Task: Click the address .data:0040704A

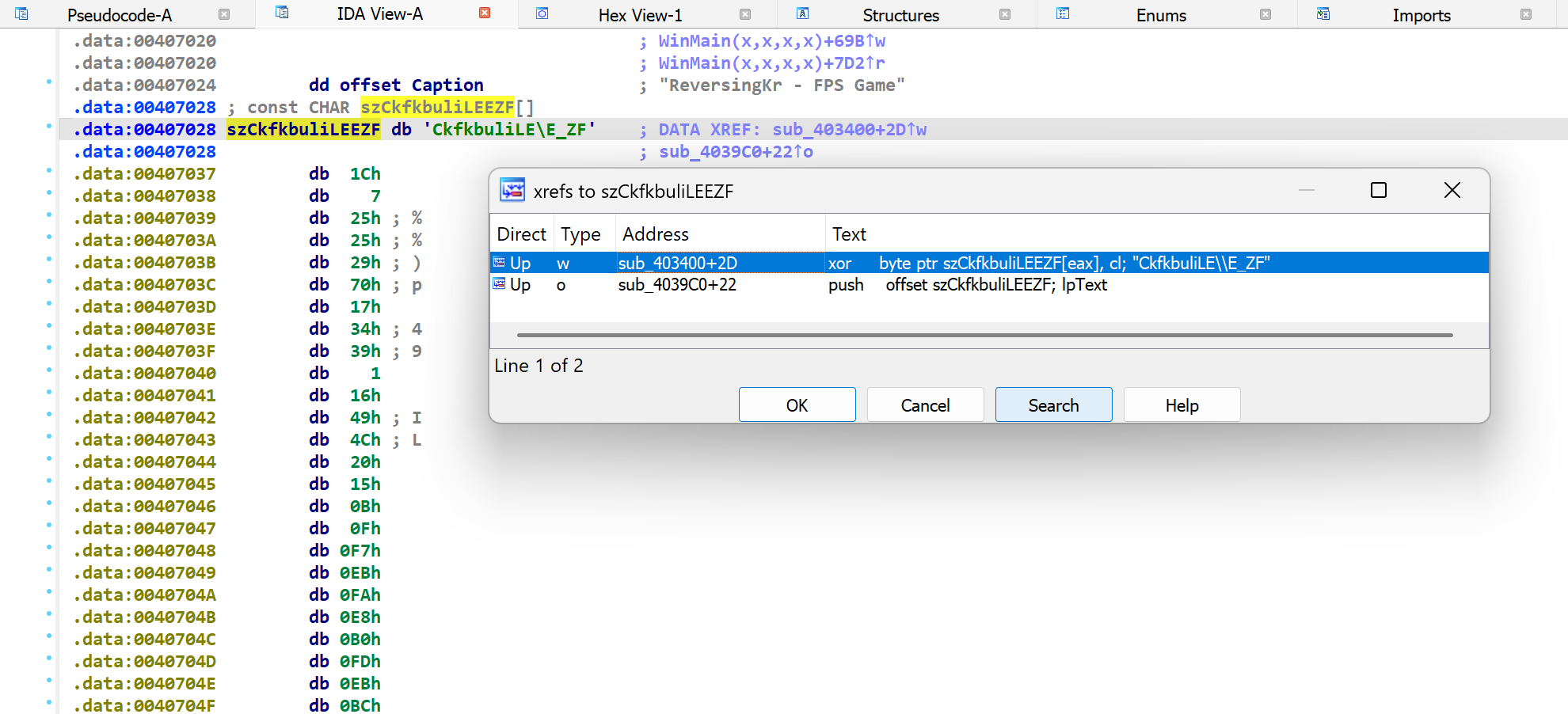Action: (x=144, y=594)
